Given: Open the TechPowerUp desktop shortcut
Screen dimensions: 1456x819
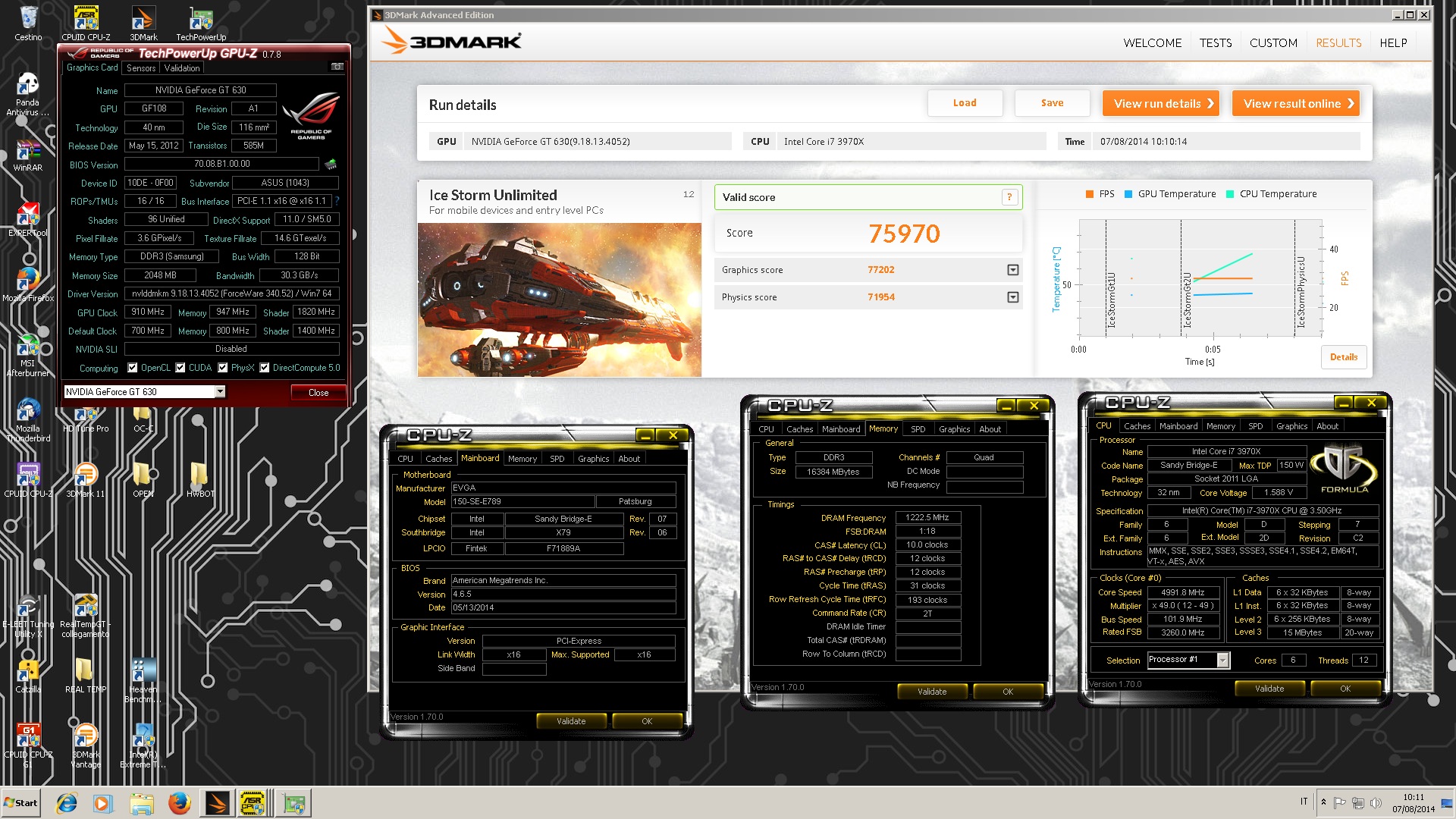Looking at the screenshot, I should point(201,23).
